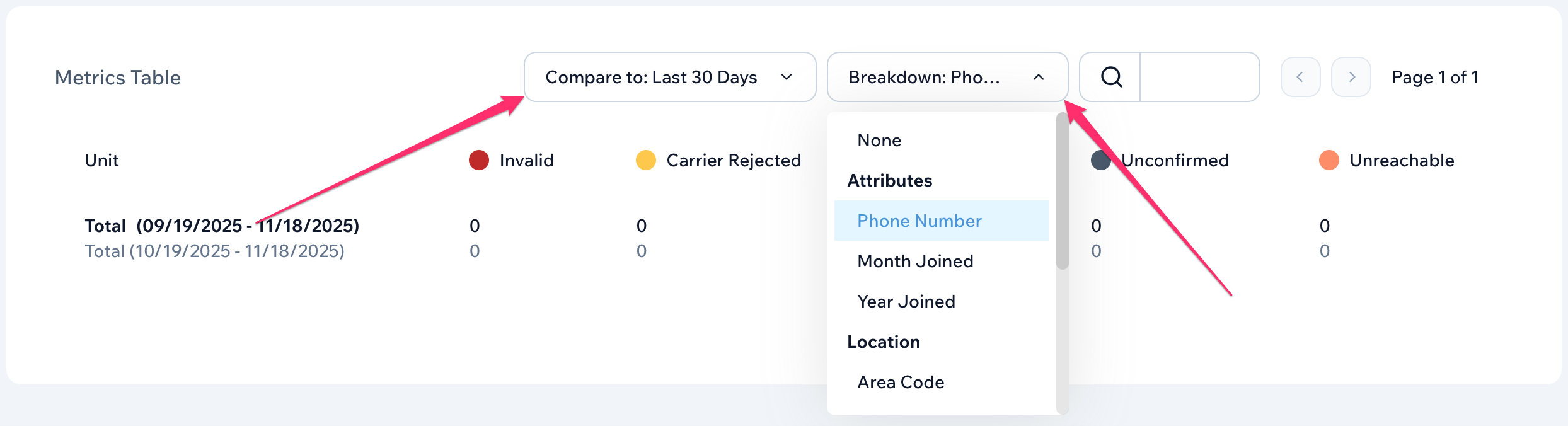Choose Month Joined from breakdown list

click(x=915, y=261)
